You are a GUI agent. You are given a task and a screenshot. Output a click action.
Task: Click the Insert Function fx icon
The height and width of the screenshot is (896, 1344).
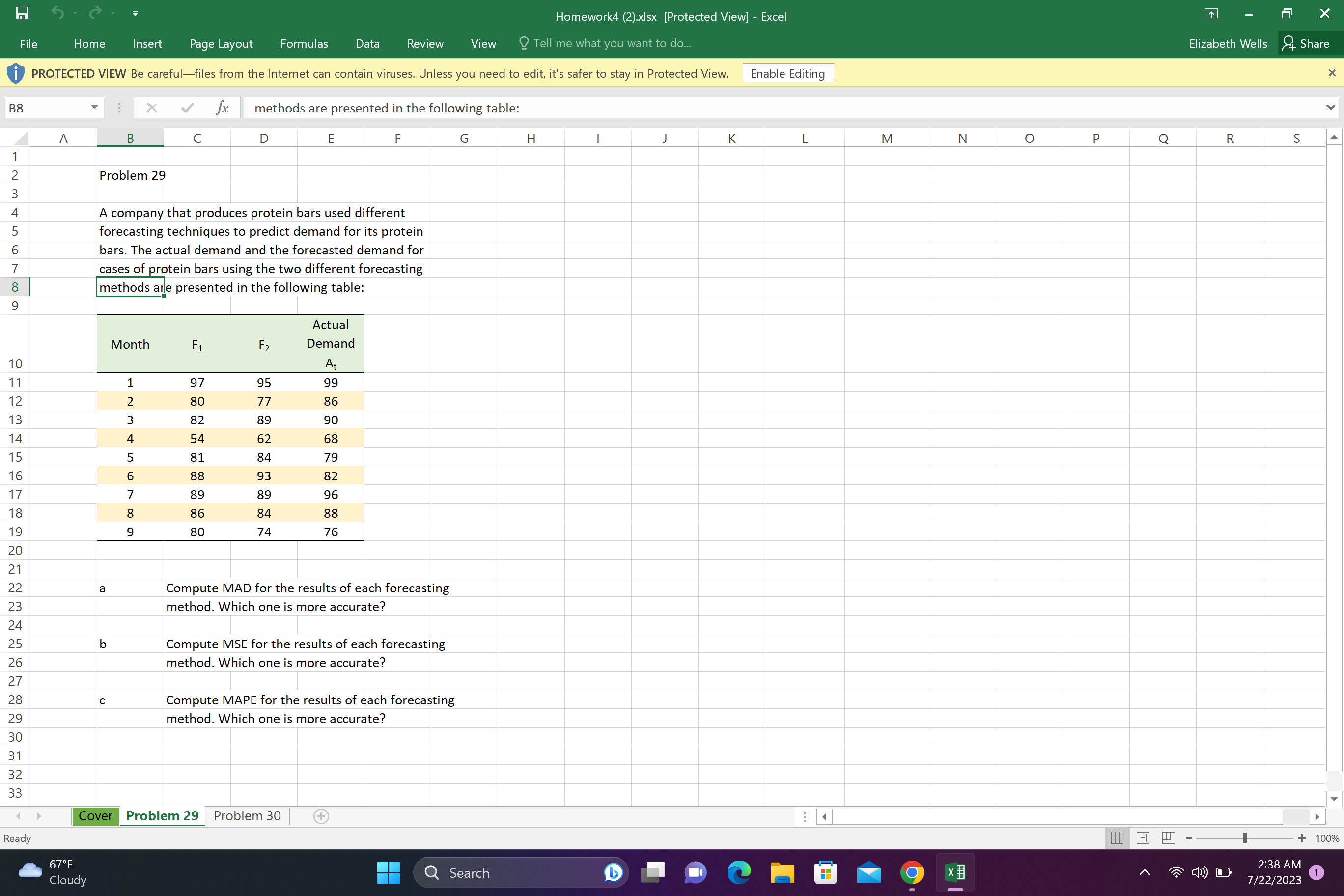tap(223, 108)
